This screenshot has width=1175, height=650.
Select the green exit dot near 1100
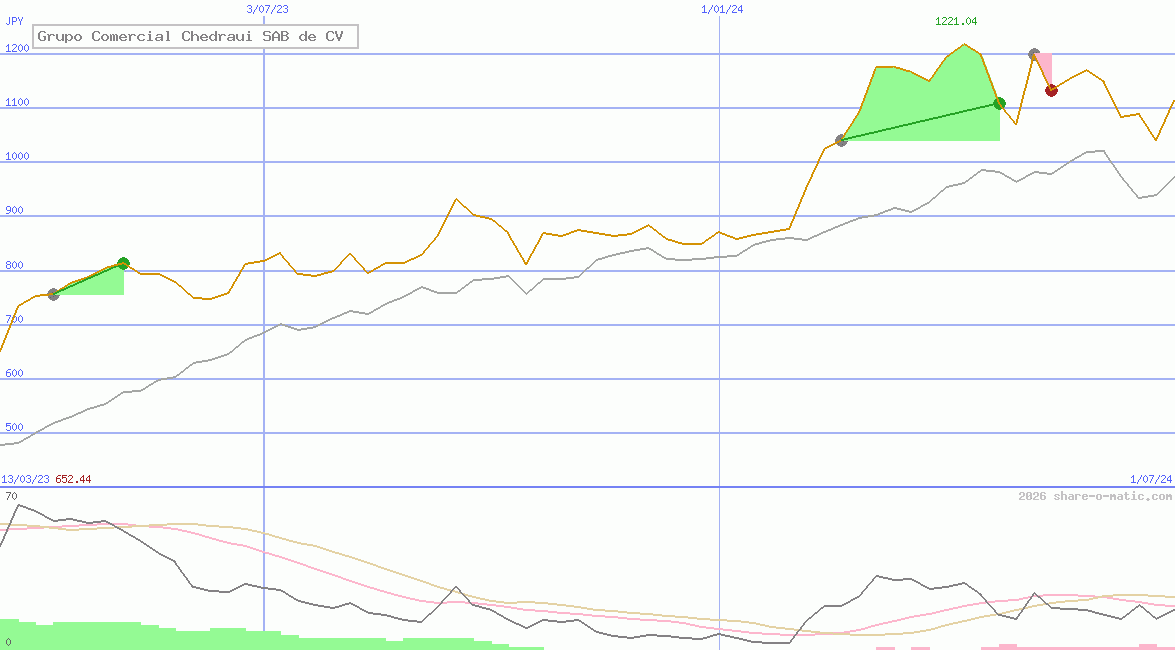click(x=999, y=103)
